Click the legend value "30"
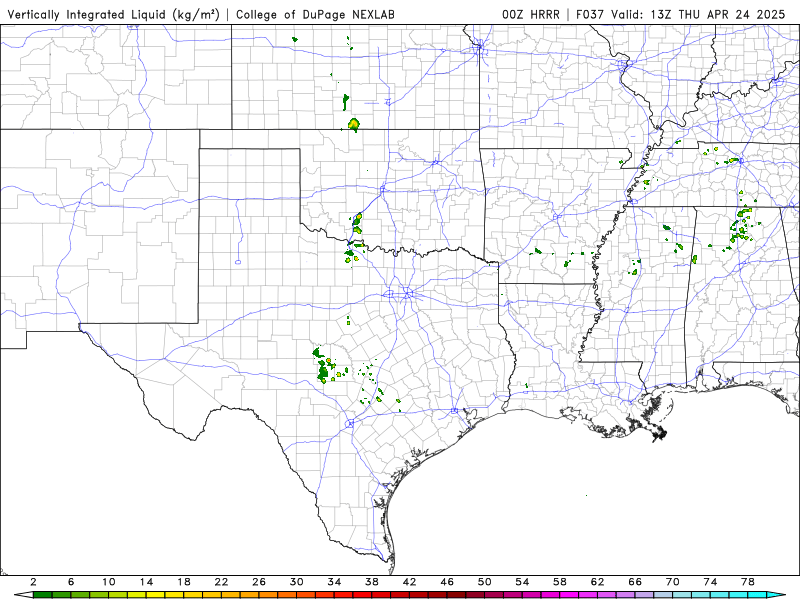The width and height of the screenshot is (800, 600). coord(296,582)
